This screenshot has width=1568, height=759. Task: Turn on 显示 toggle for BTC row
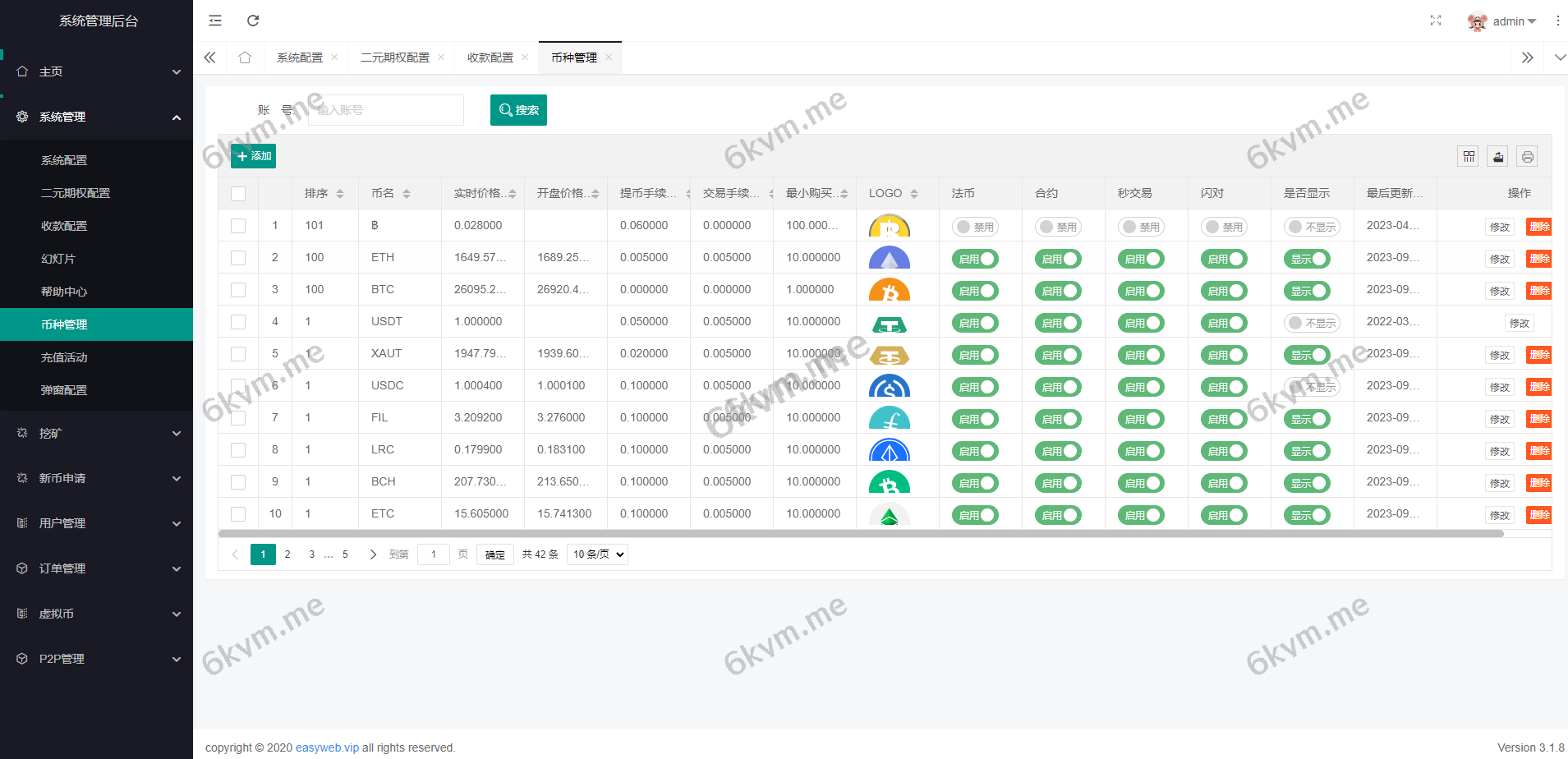1307,290
